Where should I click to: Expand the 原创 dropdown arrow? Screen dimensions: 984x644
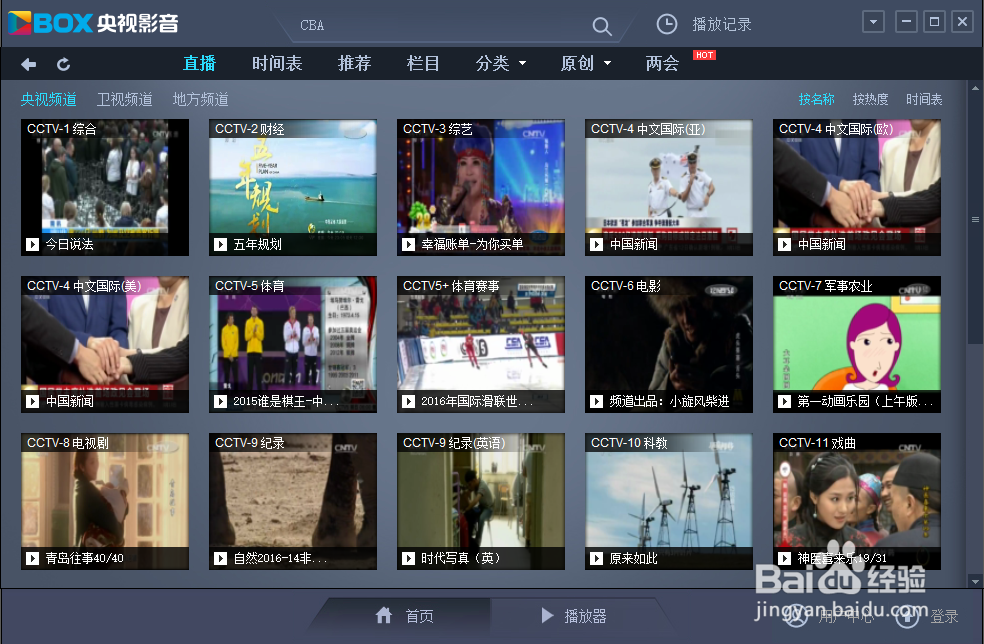[607, 63]
